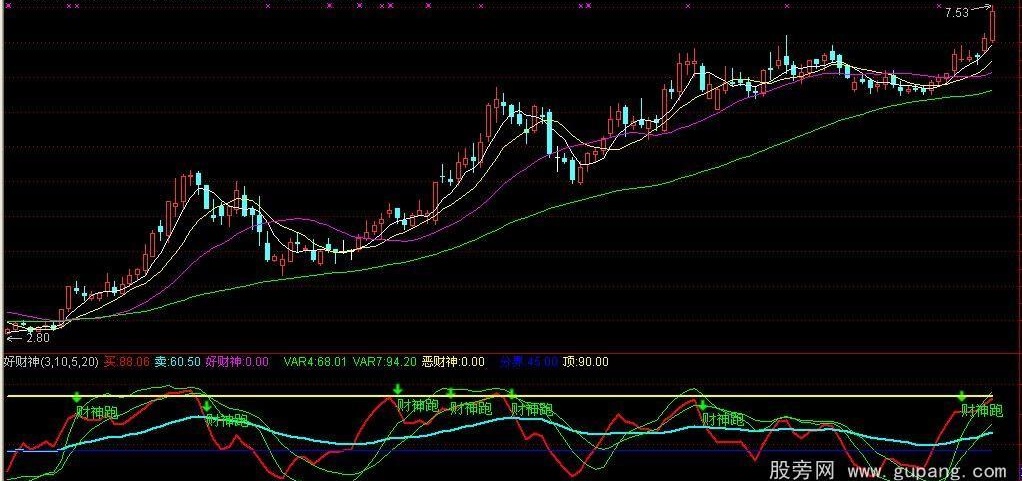1022x481 pixels.
Task: Click the 7.53 high price label
Action: pyautogui.click(x=956, y=12)
